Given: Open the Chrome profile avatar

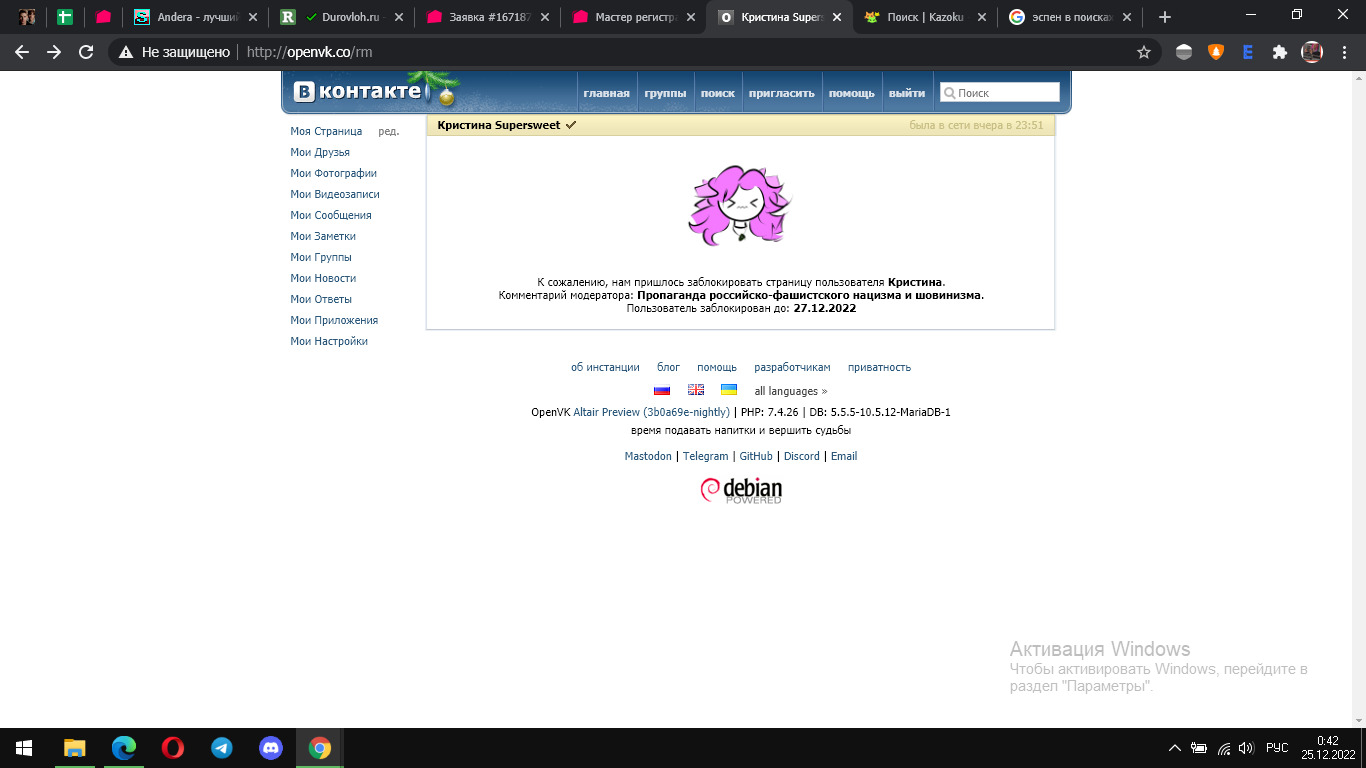Looking at the screenshot, I should tap(1311, 52).
